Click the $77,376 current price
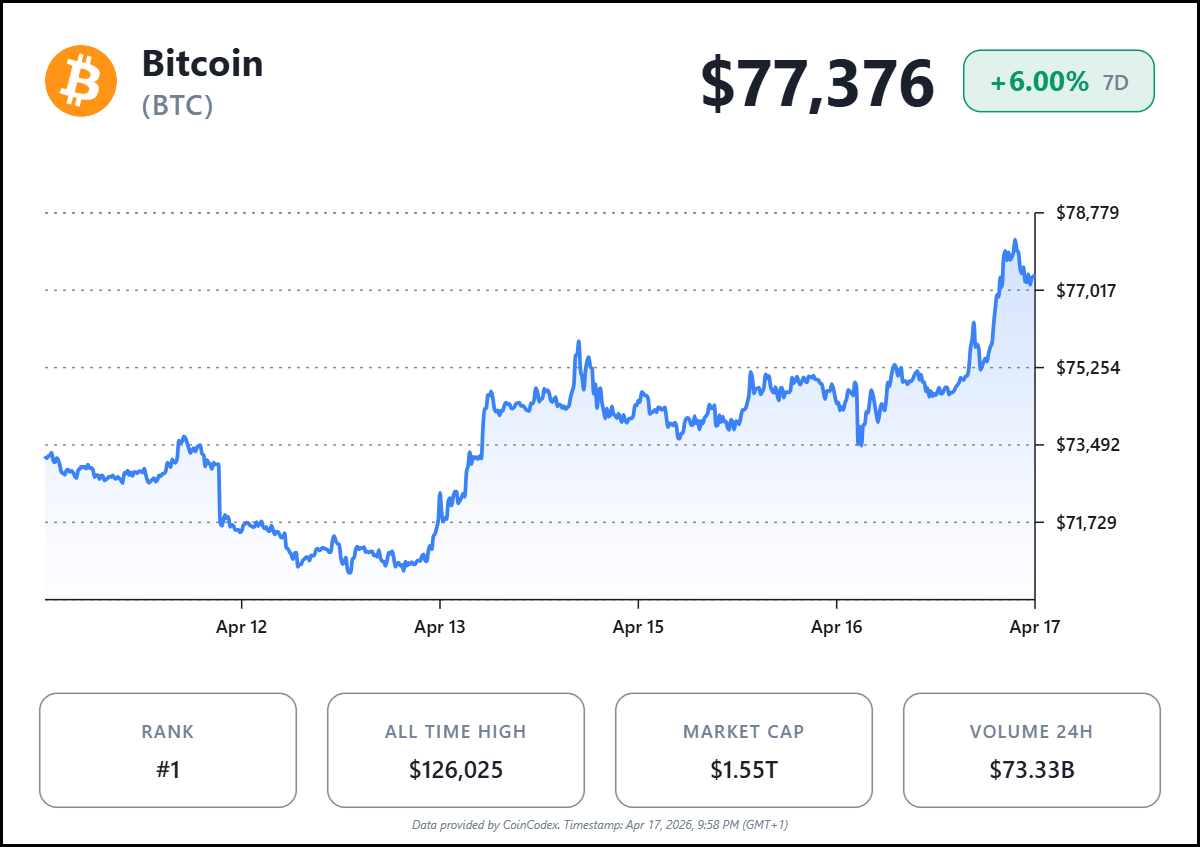The height and width of the screenshot is (847, 1200). point(816,83)
